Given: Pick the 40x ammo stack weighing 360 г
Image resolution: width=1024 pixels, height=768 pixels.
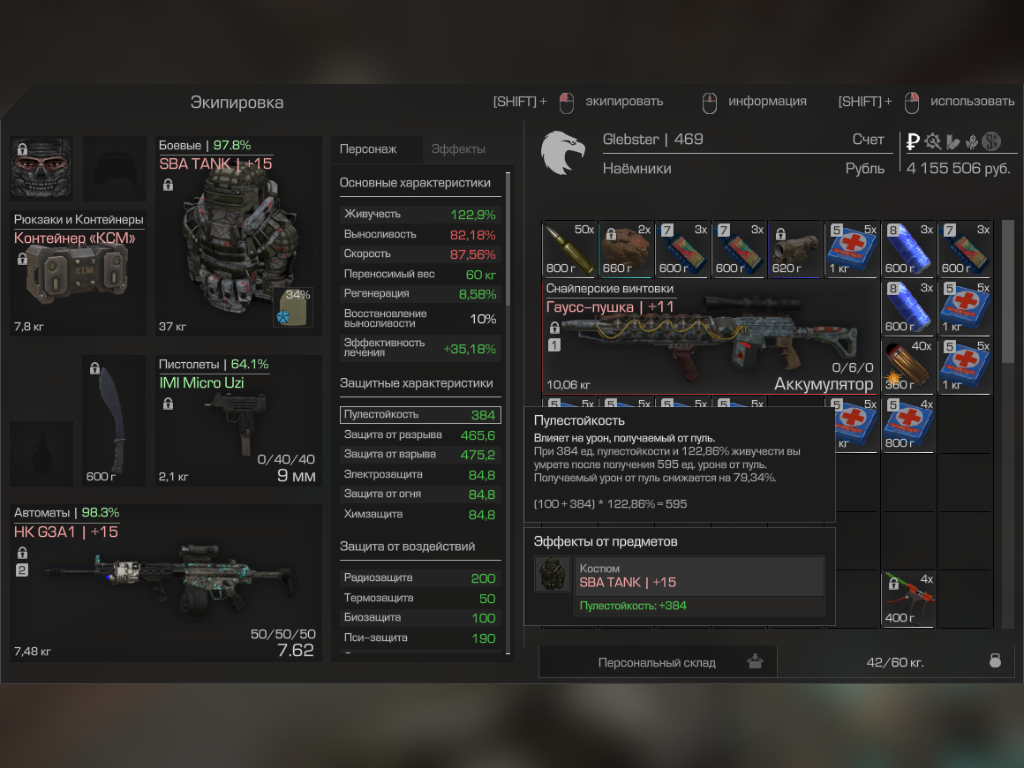Looking at the screenshot, I should coord(908,366).
